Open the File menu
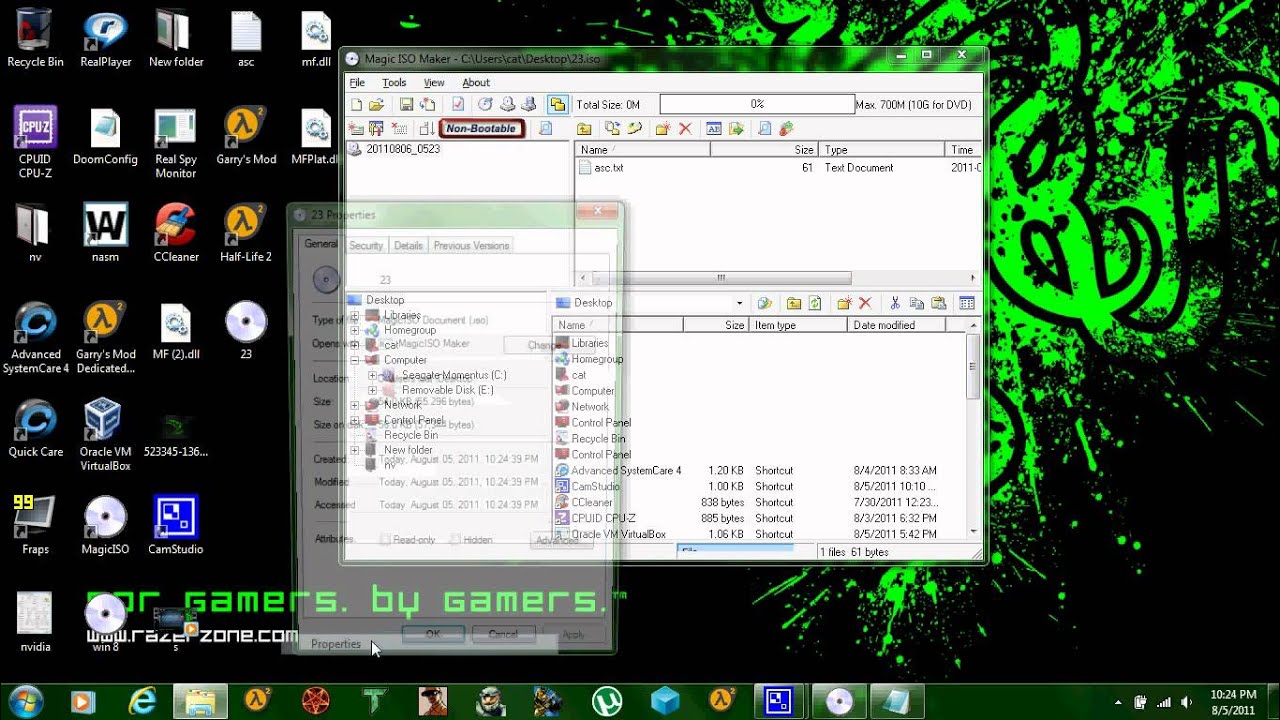Image resolution: width=1280 pixels, height=720 pixels. (357, 82)
